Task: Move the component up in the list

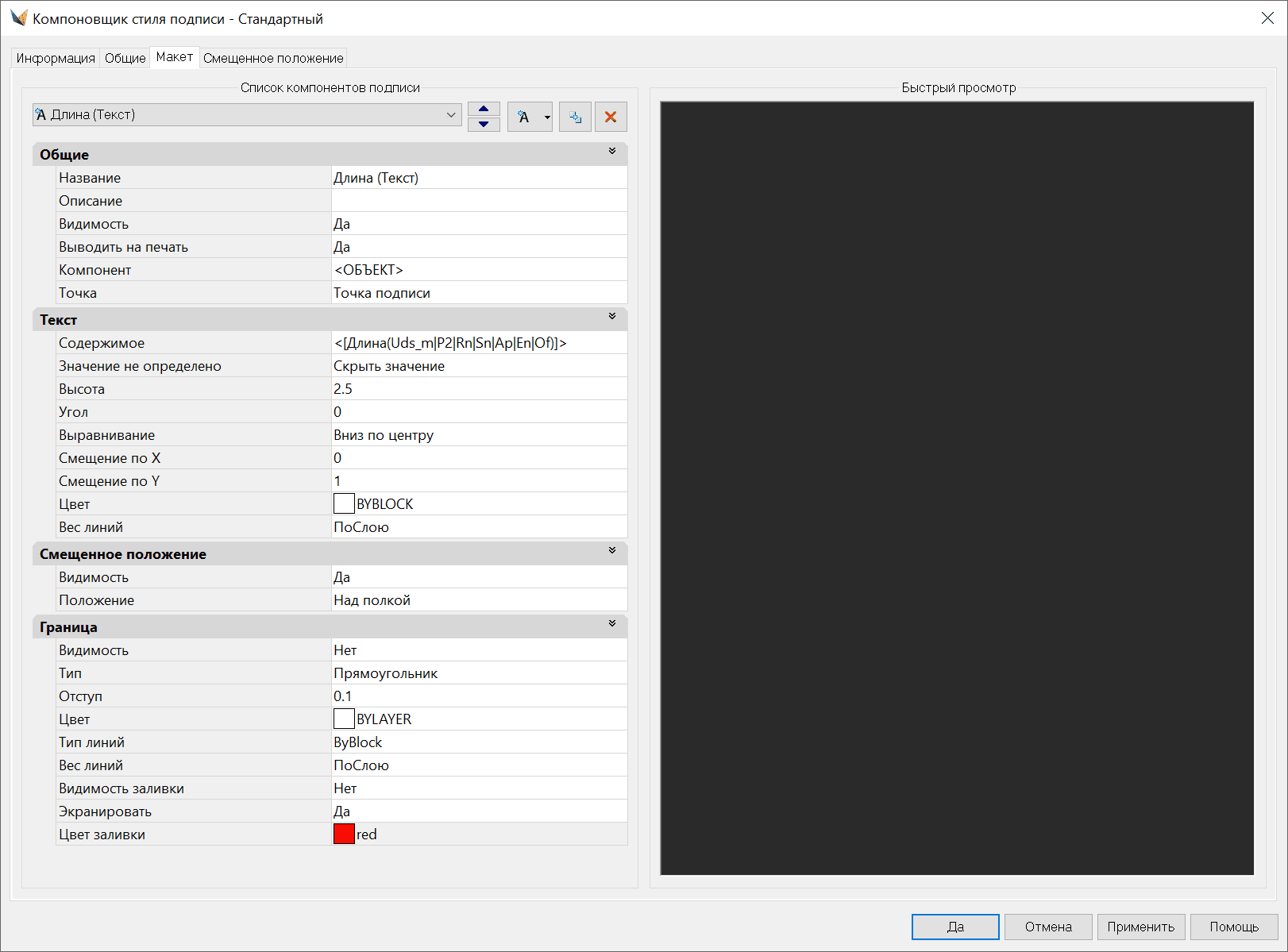Action: point(484,109)
